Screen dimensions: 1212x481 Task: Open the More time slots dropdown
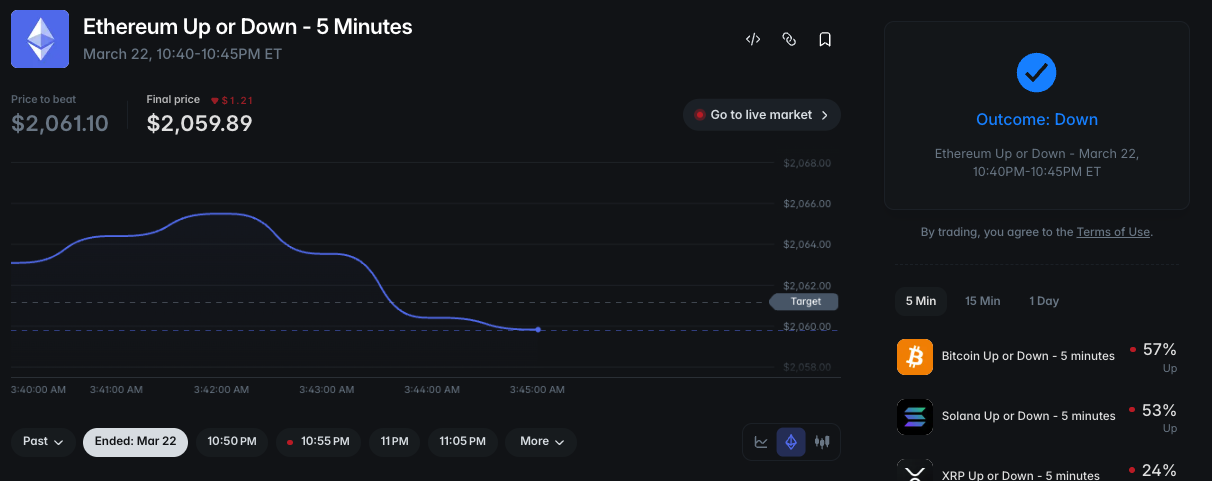click(542, 441)
